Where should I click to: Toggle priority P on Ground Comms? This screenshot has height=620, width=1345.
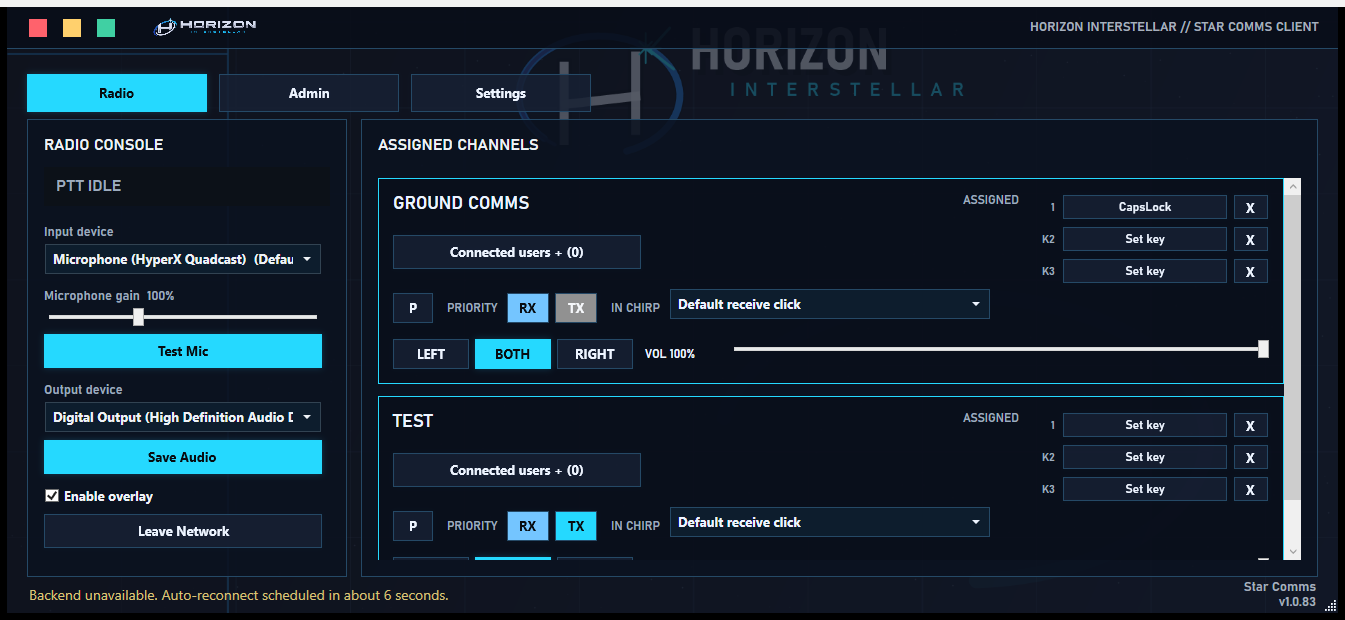pyautogui.click(x=413, y=308)
